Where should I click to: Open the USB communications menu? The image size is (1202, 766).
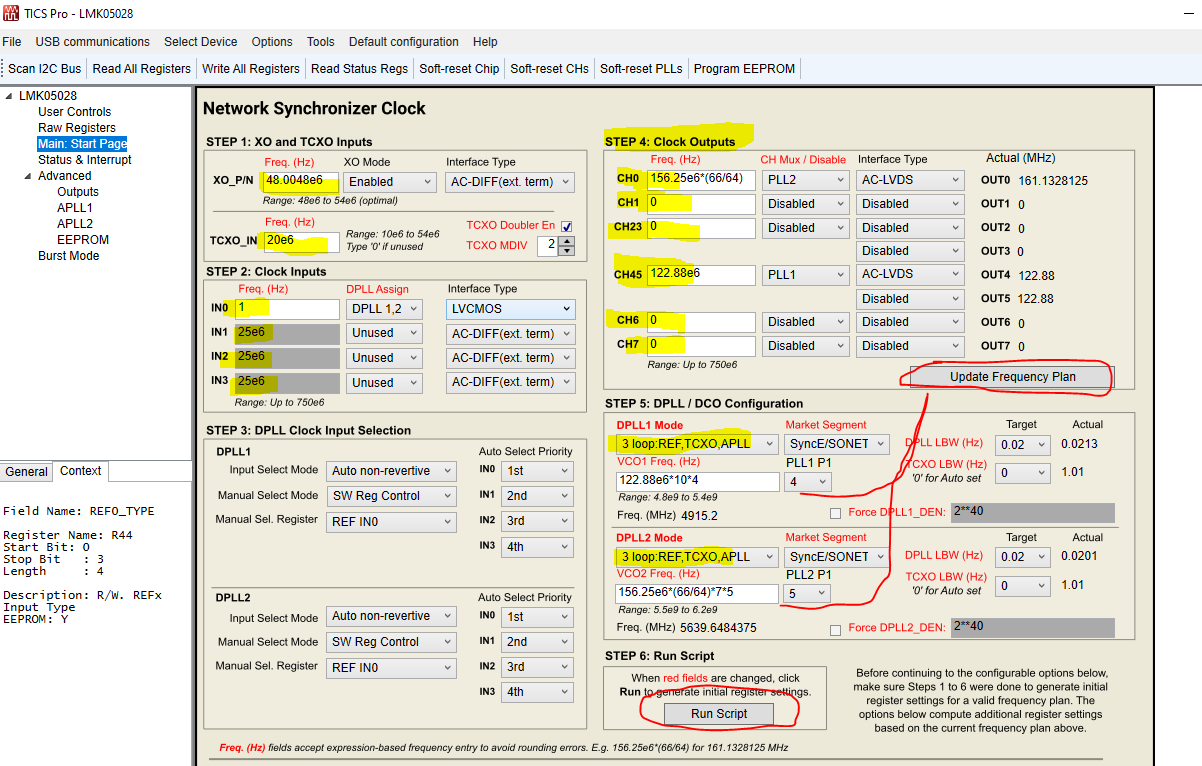(93, 42)
